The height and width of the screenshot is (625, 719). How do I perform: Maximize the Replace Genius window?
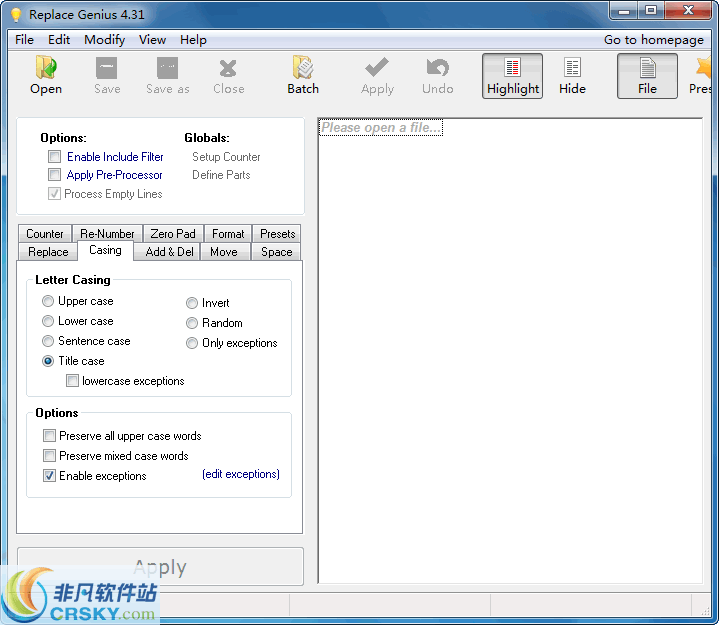[x=650, y=11]
